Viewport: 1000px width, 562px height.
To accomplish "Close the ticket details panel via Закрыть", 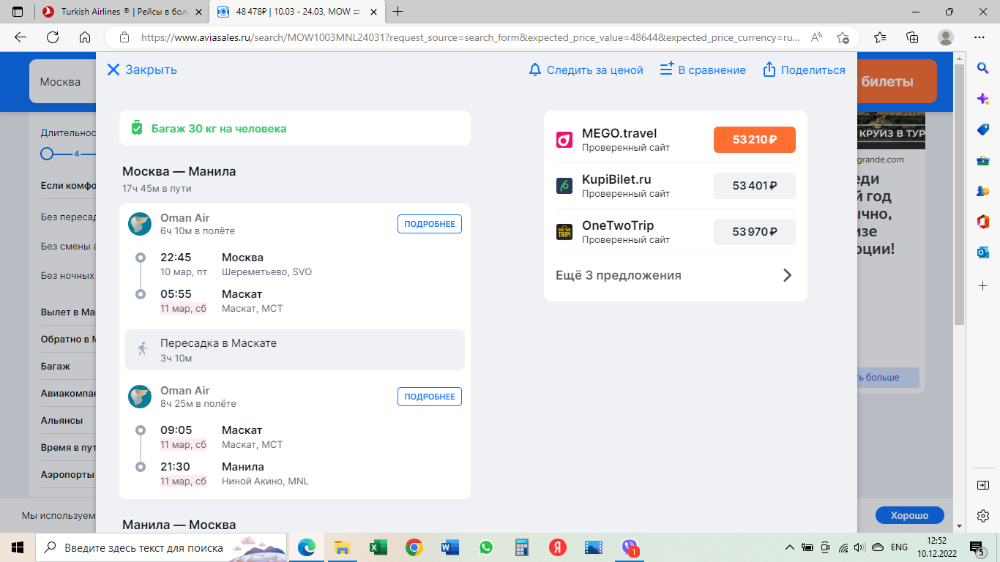I will (142, 70).
